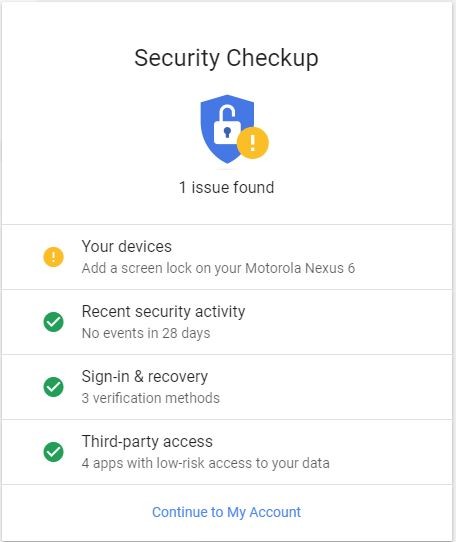Select the '3 verification methods' text
456x542 pixels.
[151, 398]
